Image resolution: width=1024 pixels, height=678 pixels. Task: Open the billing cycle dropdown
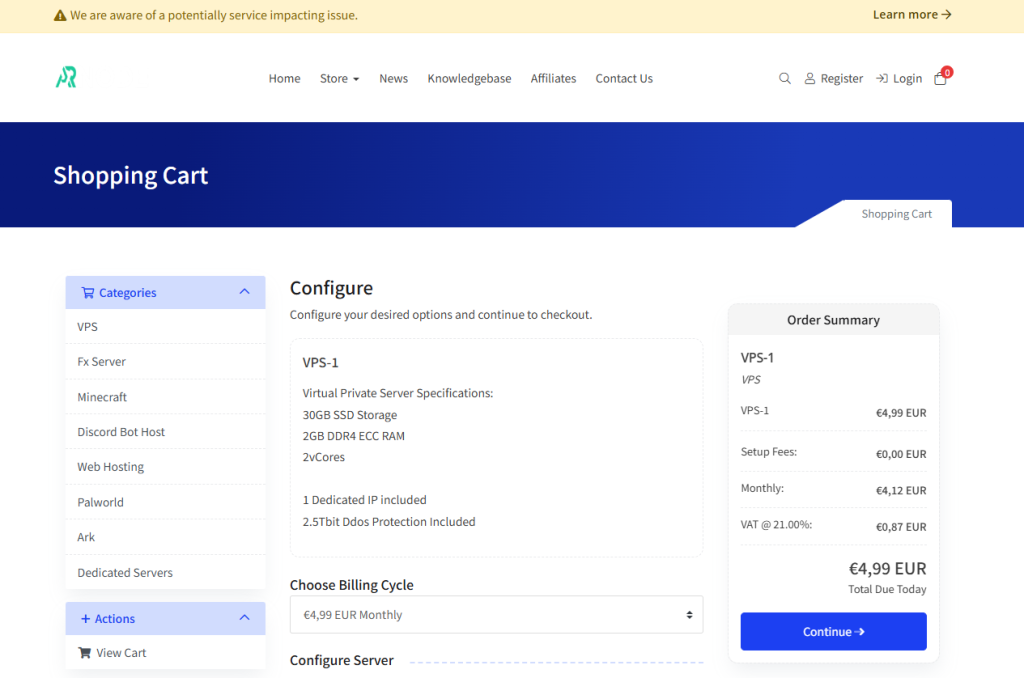(496, 615)
